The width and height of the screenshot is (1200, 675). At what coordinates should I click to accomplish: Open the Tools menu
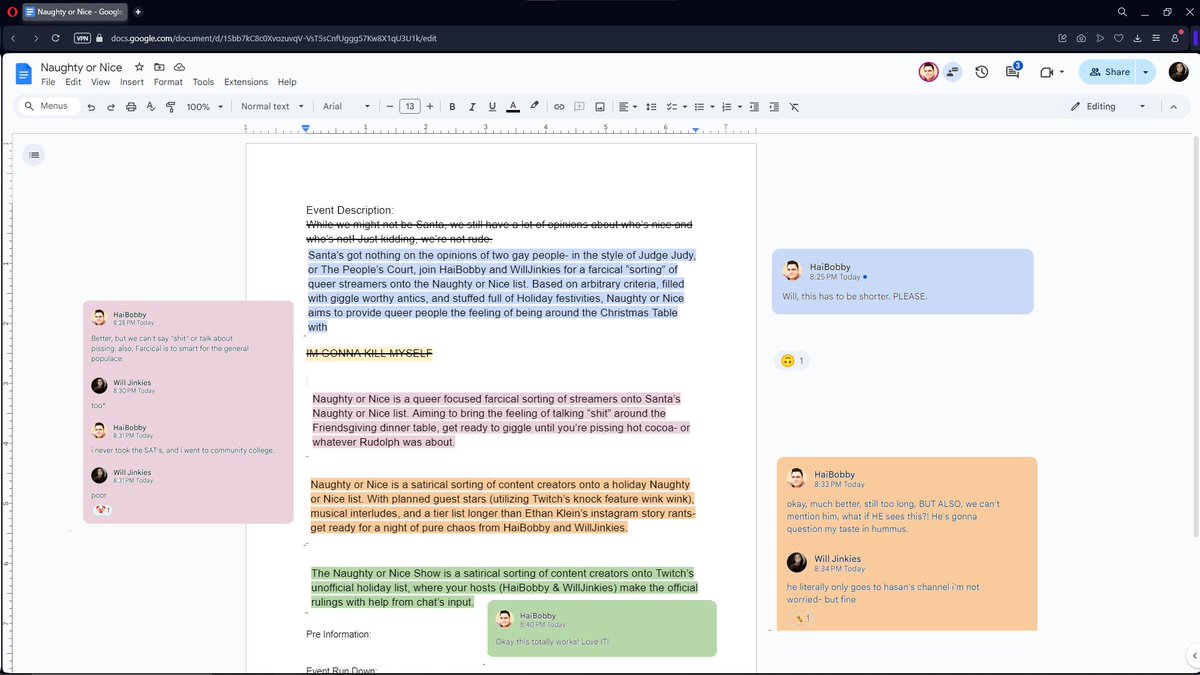point(203,82)
